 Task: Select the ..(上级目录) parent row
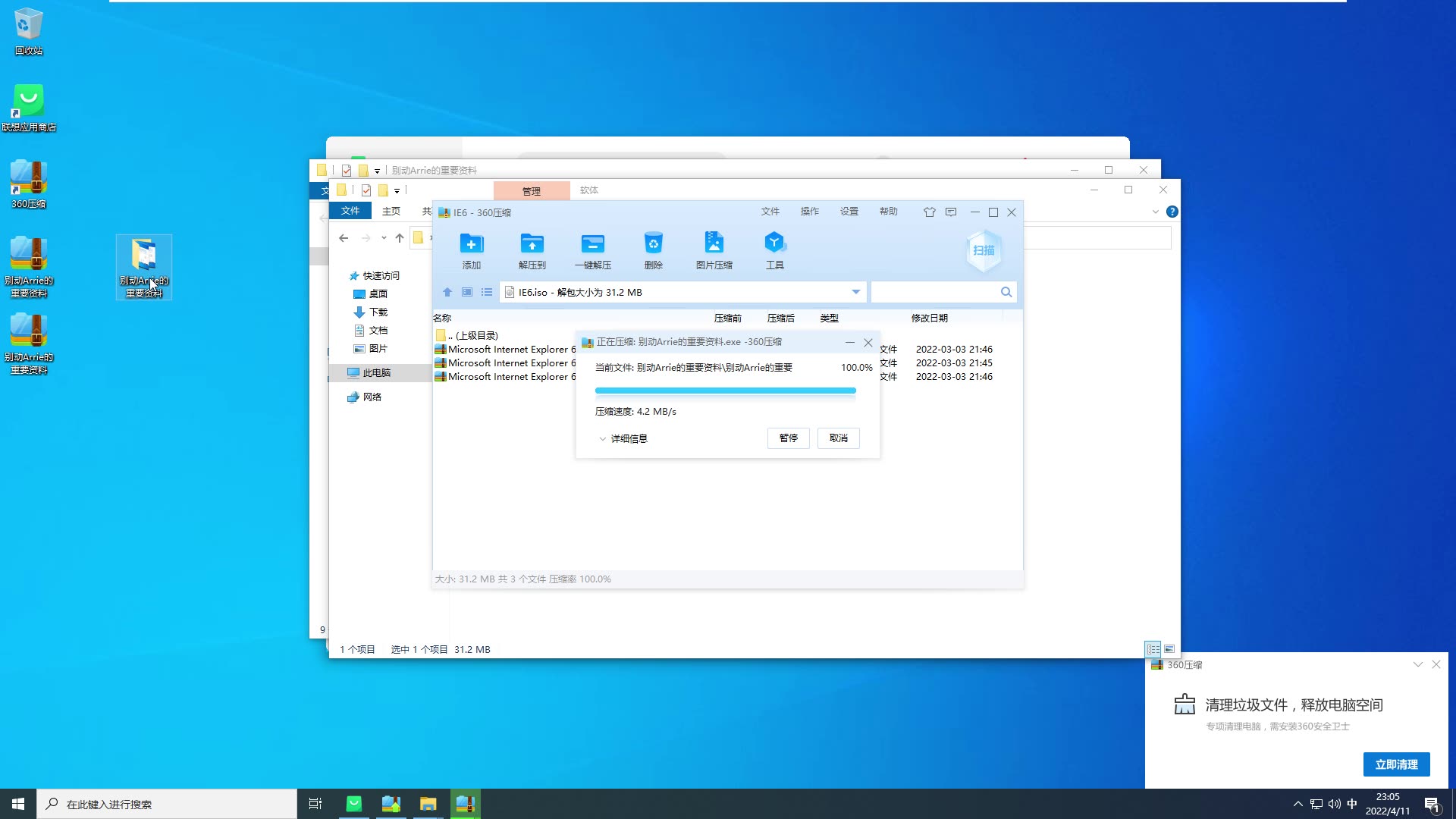(466, 335)
